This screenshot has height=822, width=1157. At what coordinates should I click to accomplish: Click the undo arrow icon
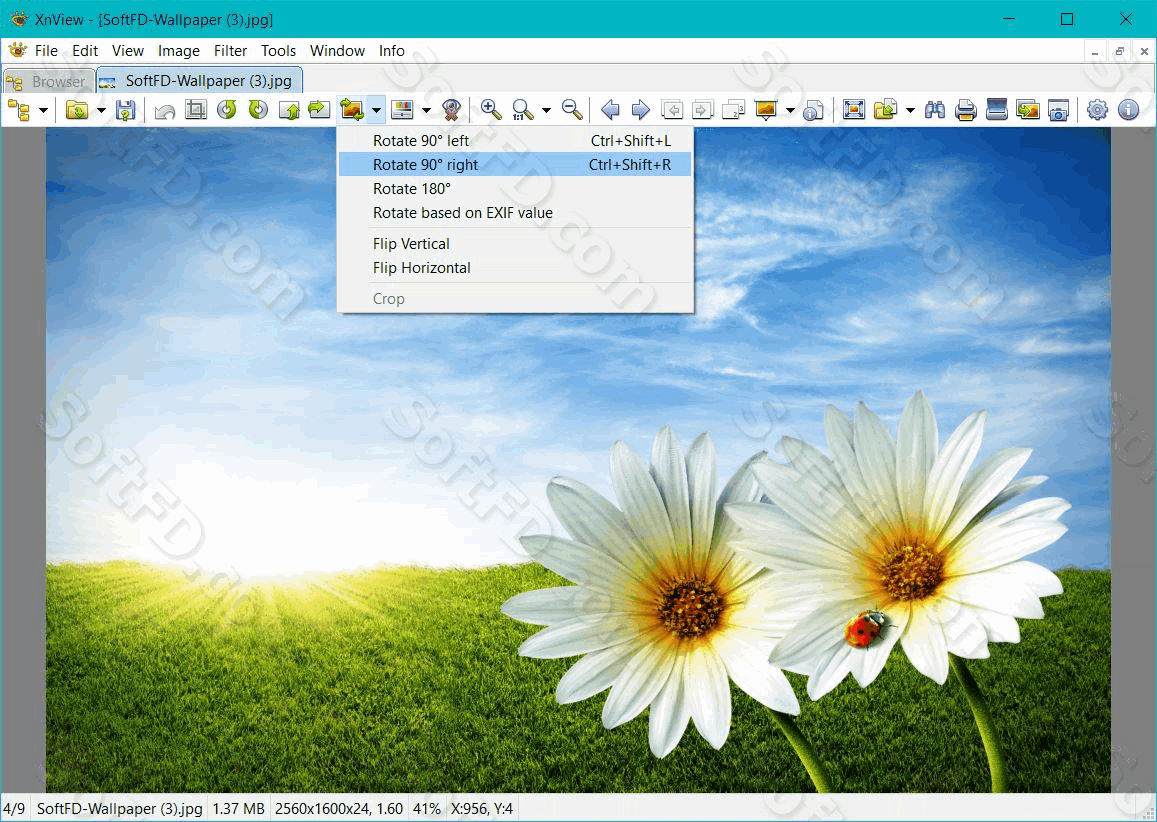(165, 111)
